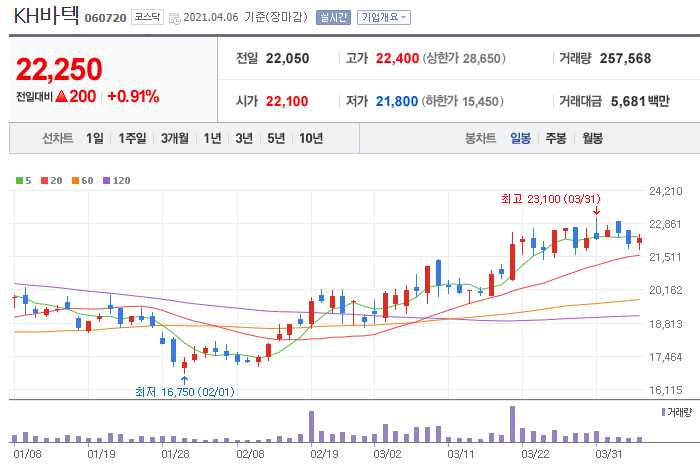Click the 시가 value 22,100
Screen dimensions: 700x467
[287, 101]
